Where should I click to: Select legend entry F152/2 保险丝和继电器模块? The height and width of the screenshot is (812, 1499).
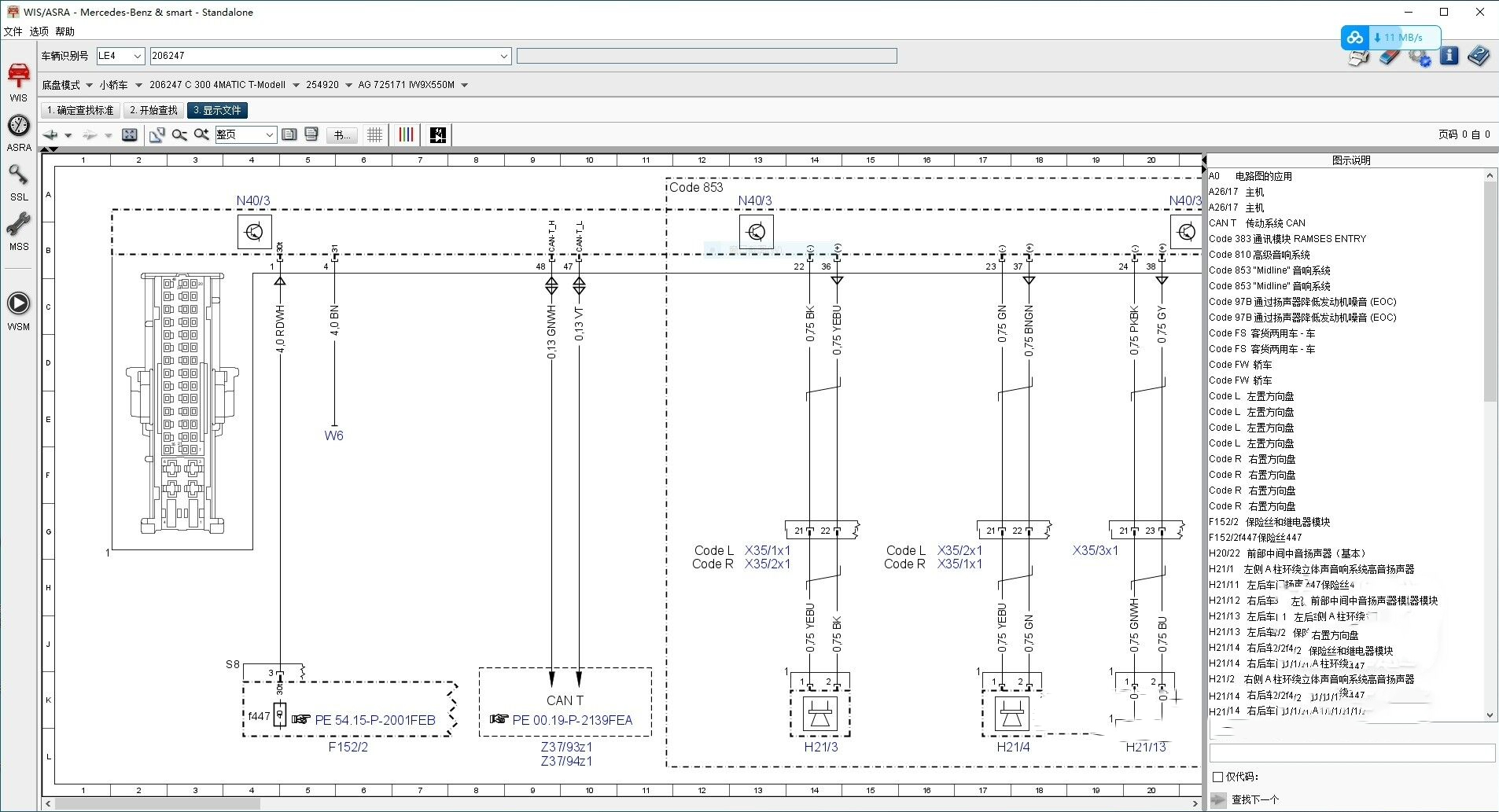(1269, 522)
